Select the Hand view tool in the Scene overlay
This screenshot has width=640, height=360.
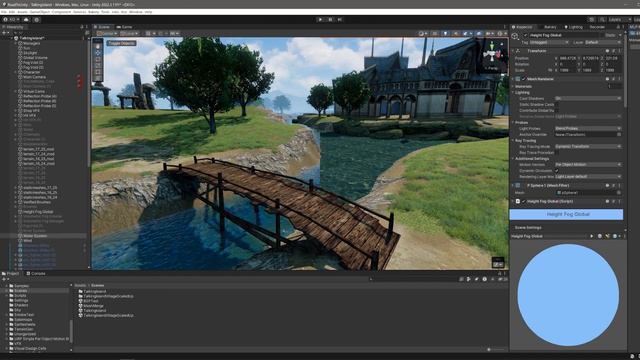click(x=98, y=46)
